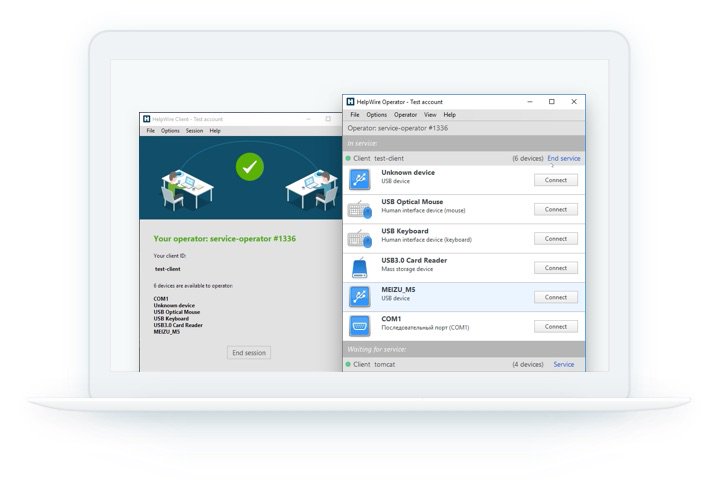Viewport: 720px width, 480px height.
Task: Click 'Client test-client' row header
Action: click(x=464, y=158)
